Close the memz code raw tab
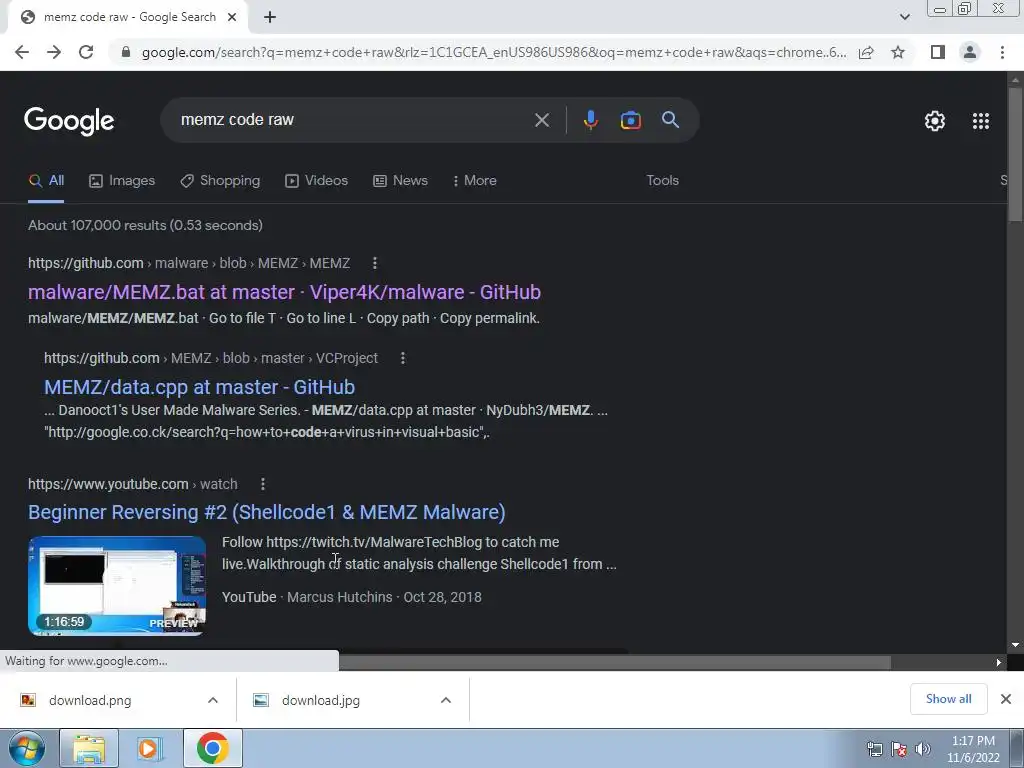This screenshot has width=1024, height=768. tap(232, 17)
